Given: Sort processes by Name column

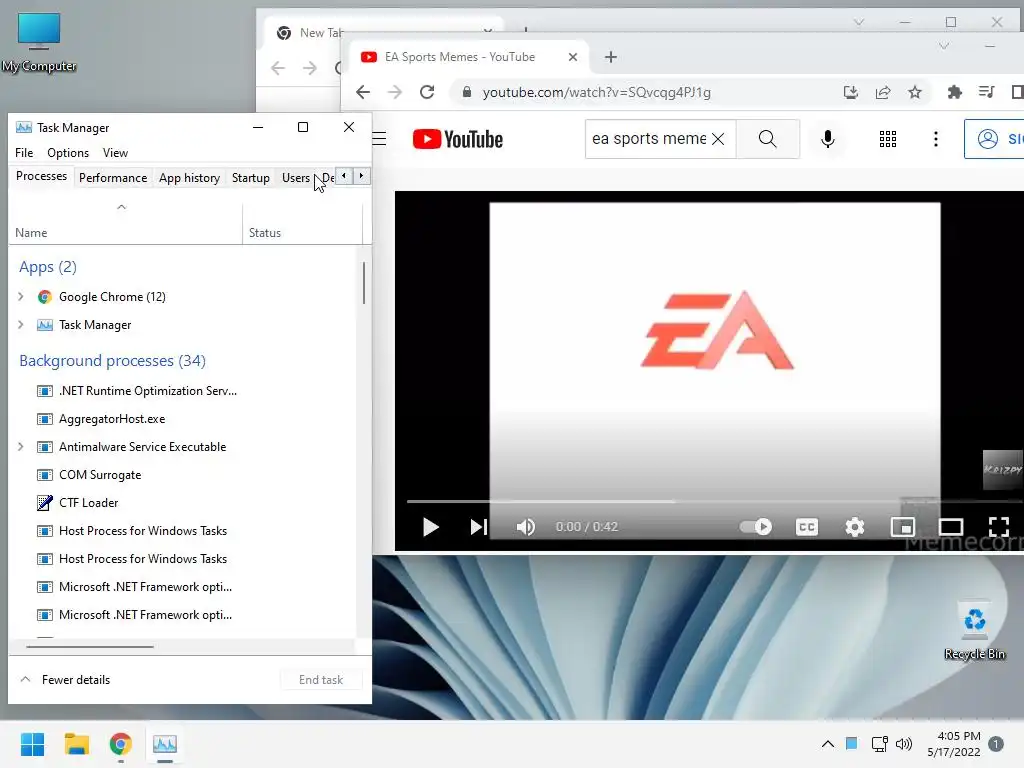Looking at the screenshot, I should (125, 225).
